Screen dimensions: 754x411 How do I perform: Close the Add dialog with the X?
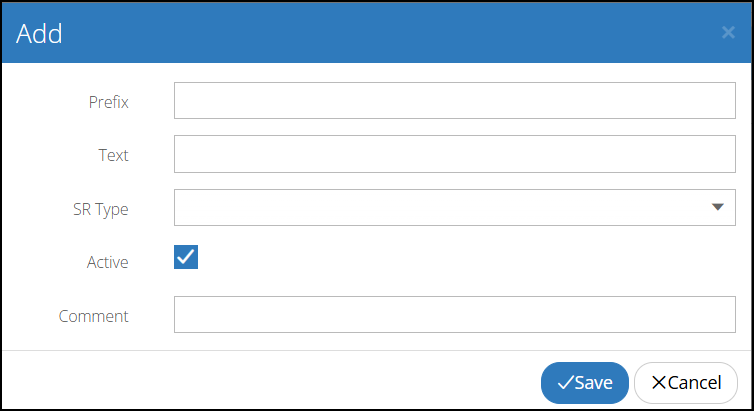[x=728, y=33]
